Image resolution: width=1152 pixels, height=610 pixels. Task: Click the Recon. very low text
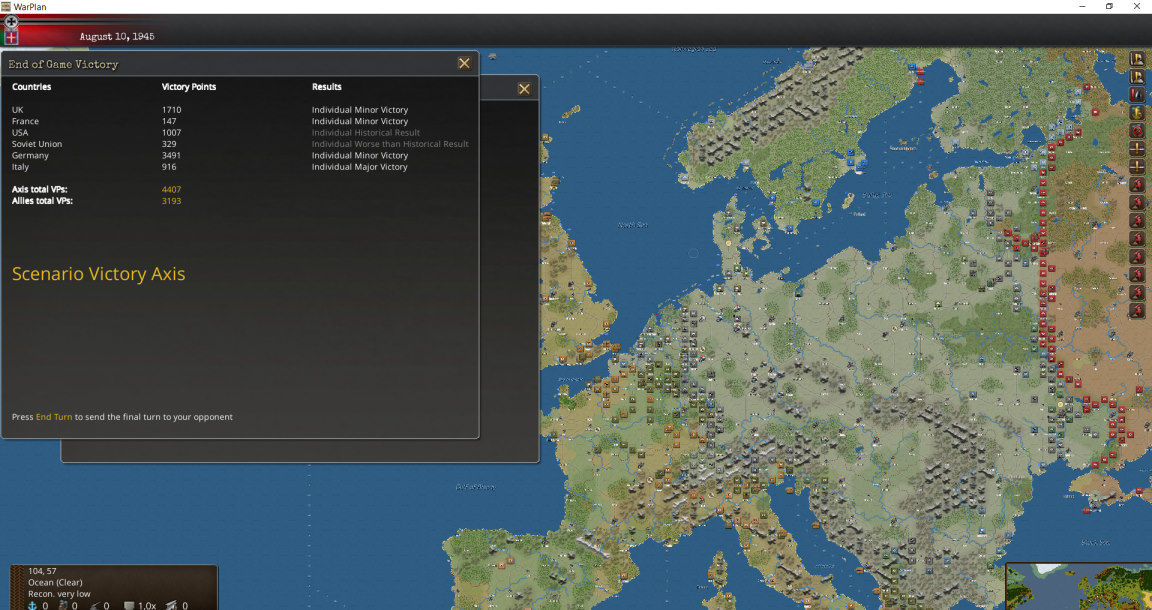[60, 593]
